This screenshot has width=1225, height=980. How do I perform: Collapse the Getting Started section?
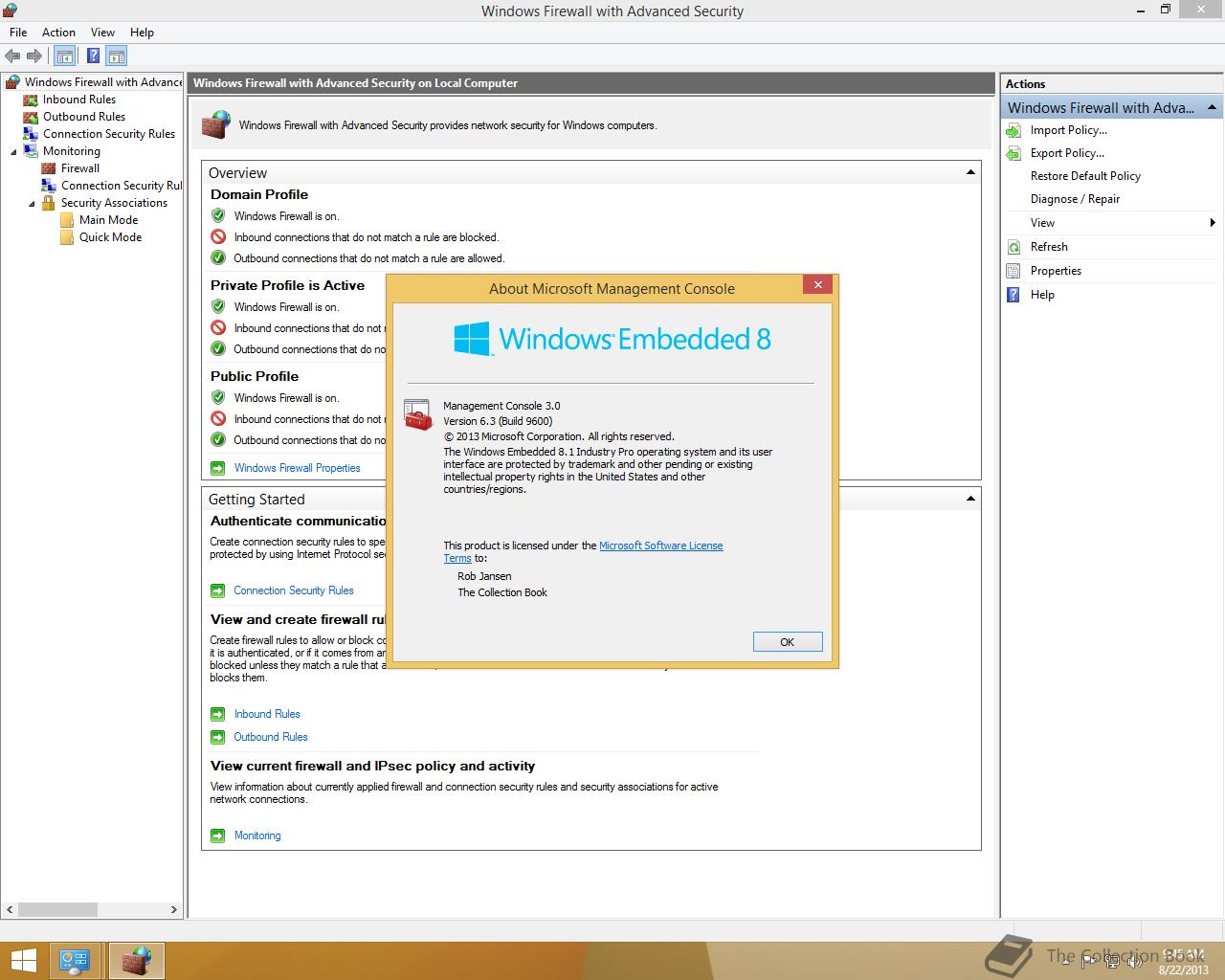pyautogui.click(x=970, y=499)
